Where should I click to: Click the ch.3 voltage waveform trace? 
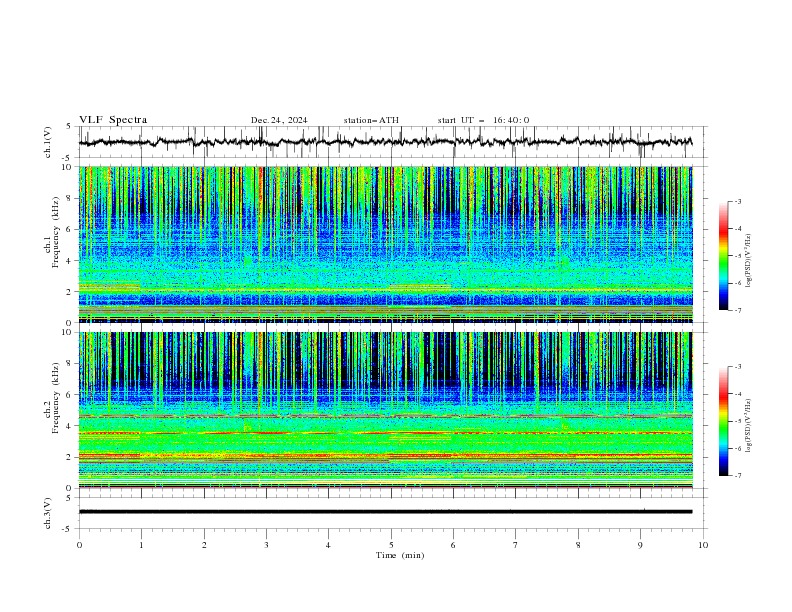point(386,512)
